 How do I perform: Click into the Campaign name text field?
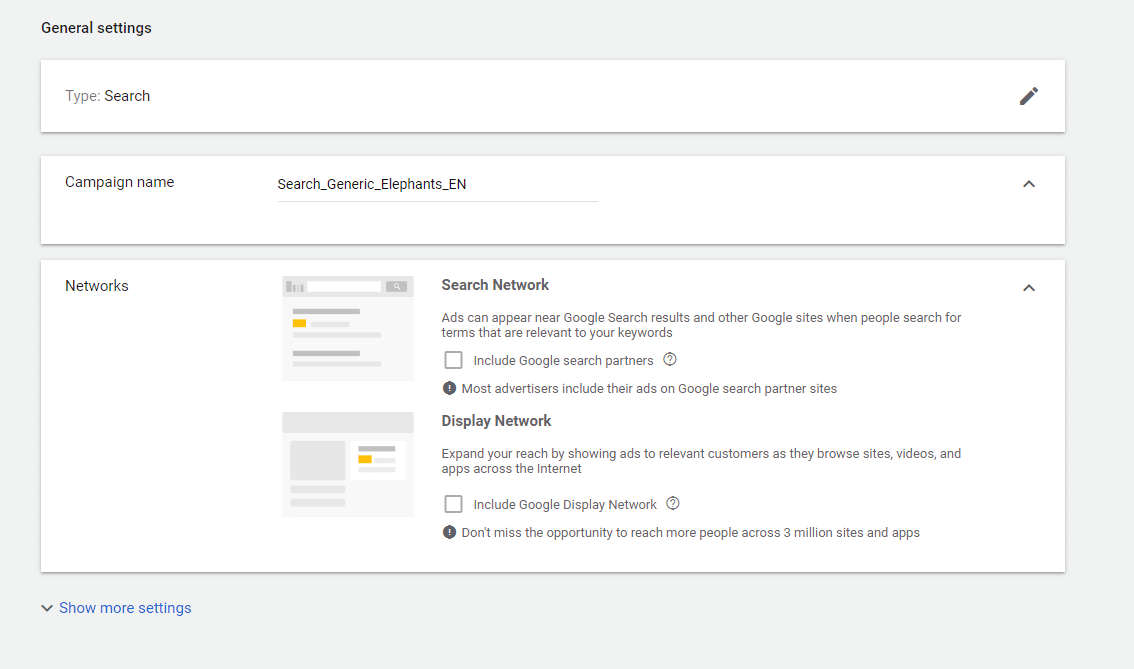coord(437,185)
